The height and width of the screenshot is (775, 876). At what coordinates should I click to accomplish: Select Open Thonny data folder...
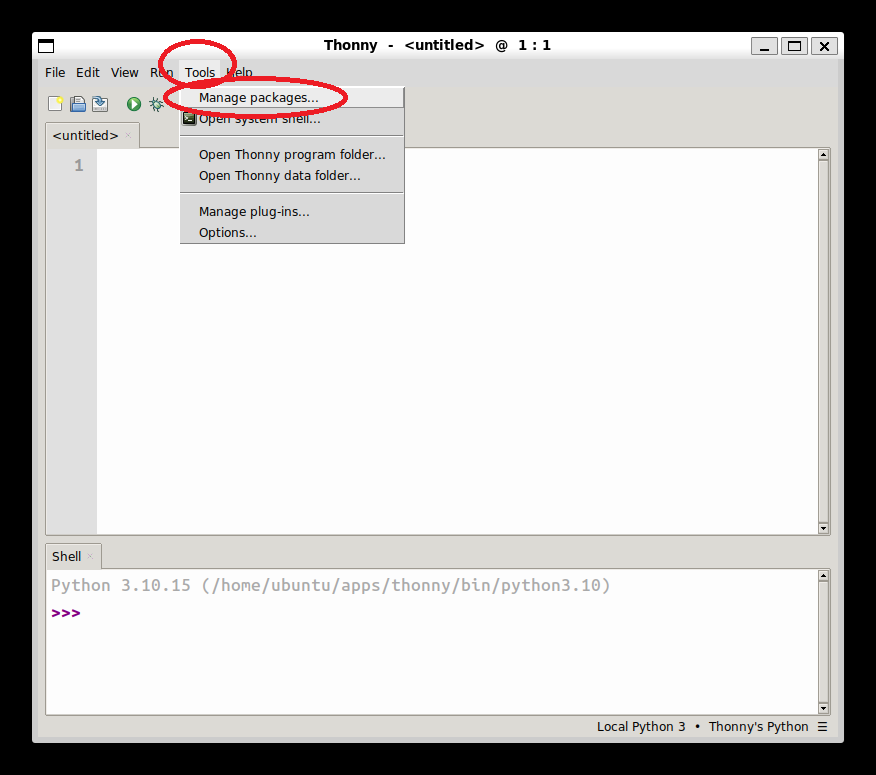pos(292,176)
